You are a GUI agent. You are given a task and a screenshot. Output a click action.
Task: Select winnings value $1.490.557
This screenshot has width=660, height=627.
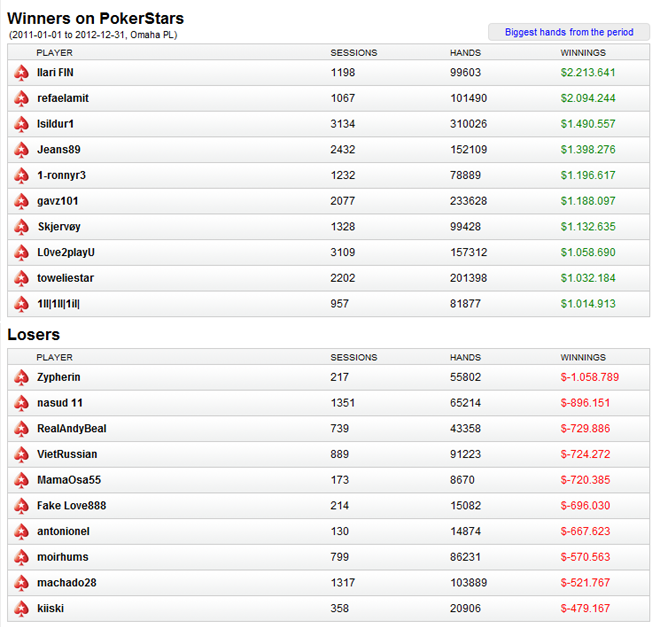(x=588, y=124)
